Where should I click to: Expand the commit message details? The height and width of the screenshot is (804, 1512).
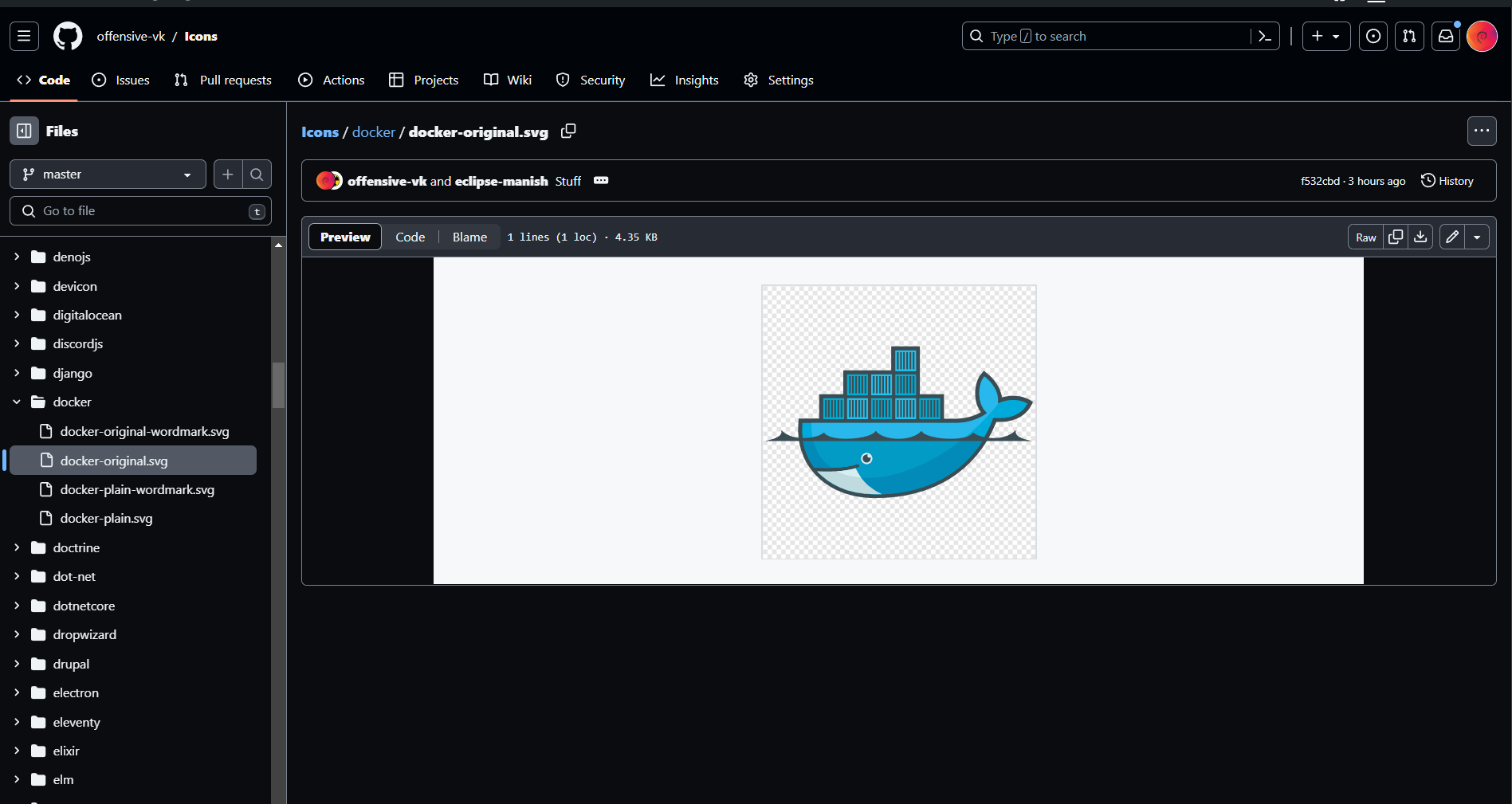coord(601,181)
